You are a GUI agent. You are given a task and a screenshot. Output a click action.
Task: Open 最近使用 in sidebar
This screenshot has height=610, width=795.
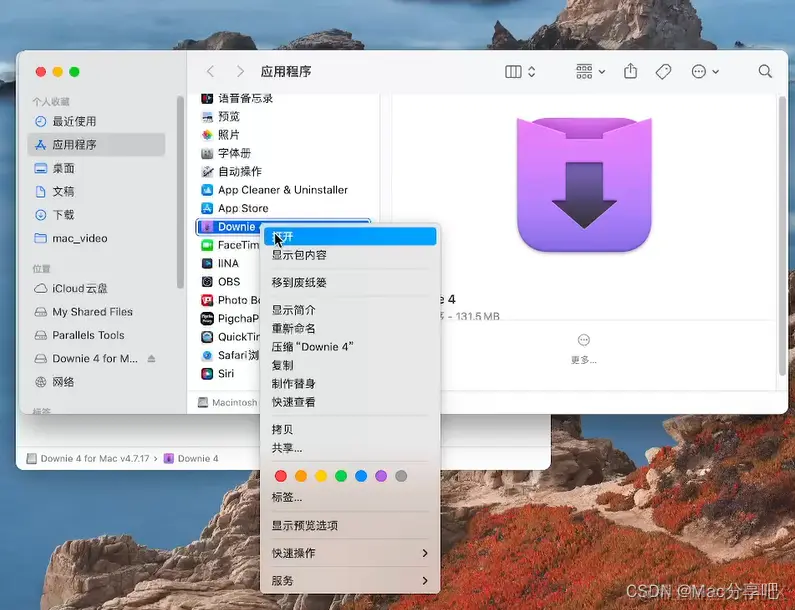coord(96,121)
